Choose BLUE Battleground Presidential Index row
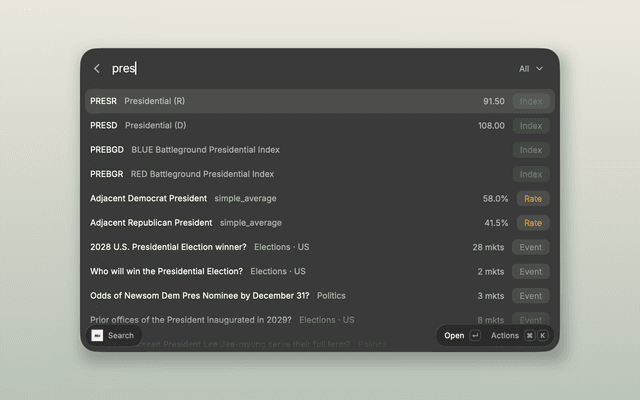Viewport: 640px width, 400px height. [320, 150]
